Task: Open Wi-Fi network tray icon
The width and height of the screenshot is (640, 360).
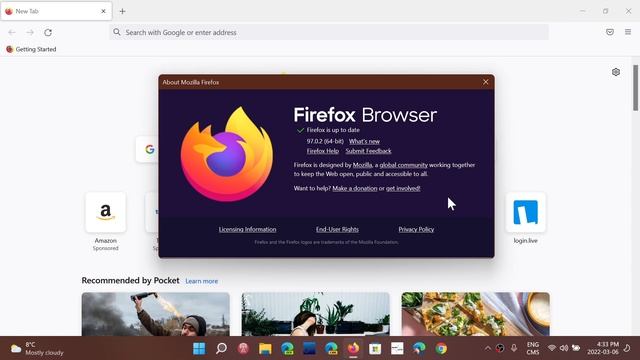Action: tap(552, 349)
